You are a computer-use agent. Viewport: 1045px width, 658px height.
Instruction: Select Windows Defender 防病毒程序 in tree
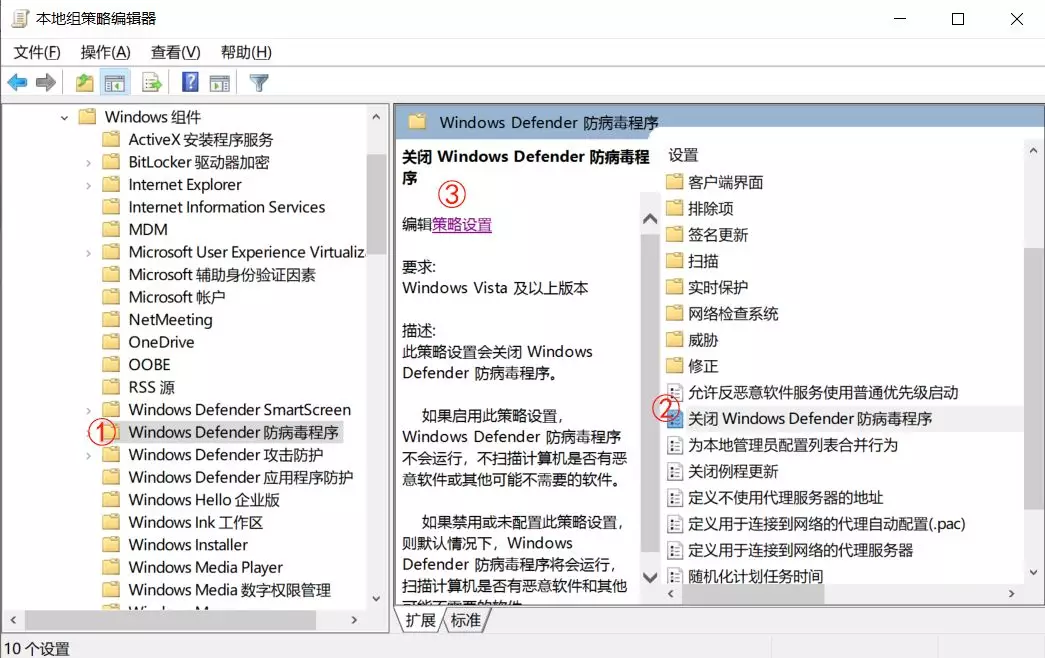[233, 432]
